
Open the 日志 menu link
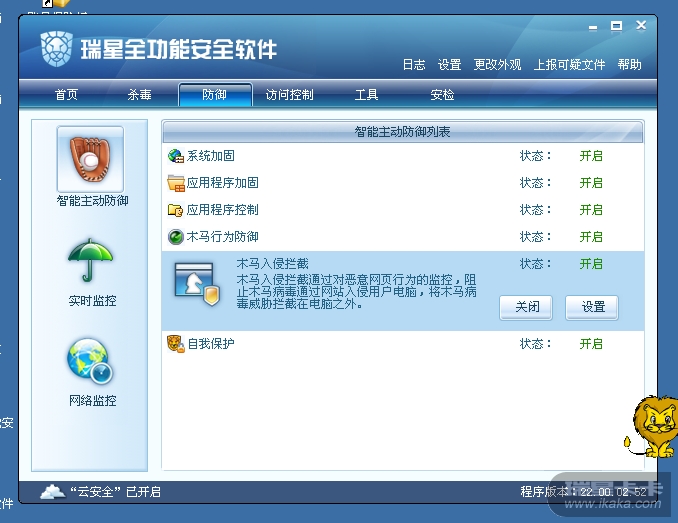(x=414, y=65)
